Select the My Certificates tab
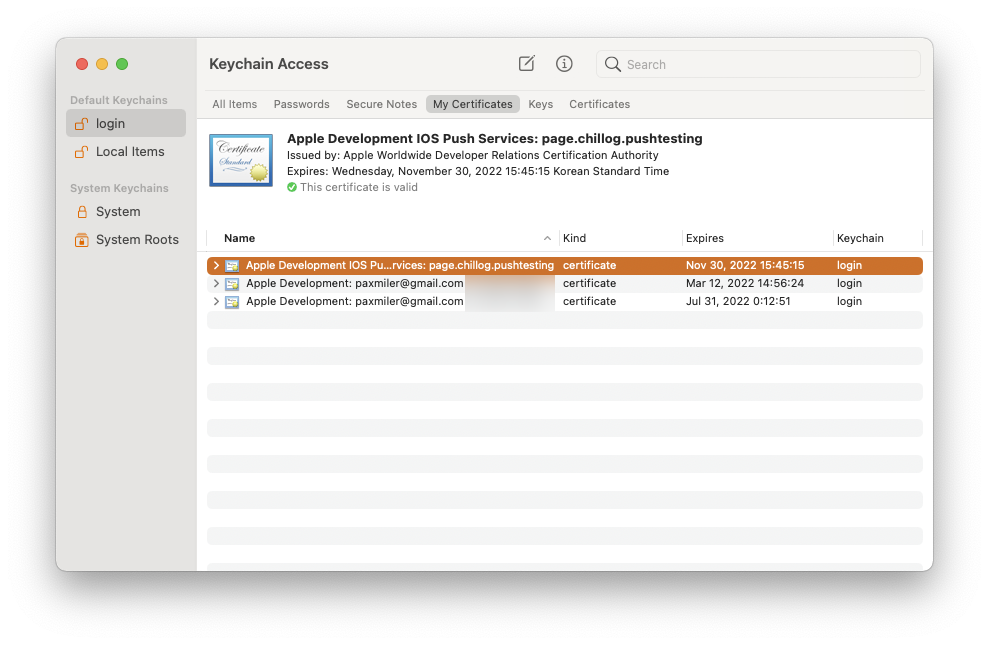Image resolution: width=989 pixels, height=645 pixels. [x=472, y=104]
